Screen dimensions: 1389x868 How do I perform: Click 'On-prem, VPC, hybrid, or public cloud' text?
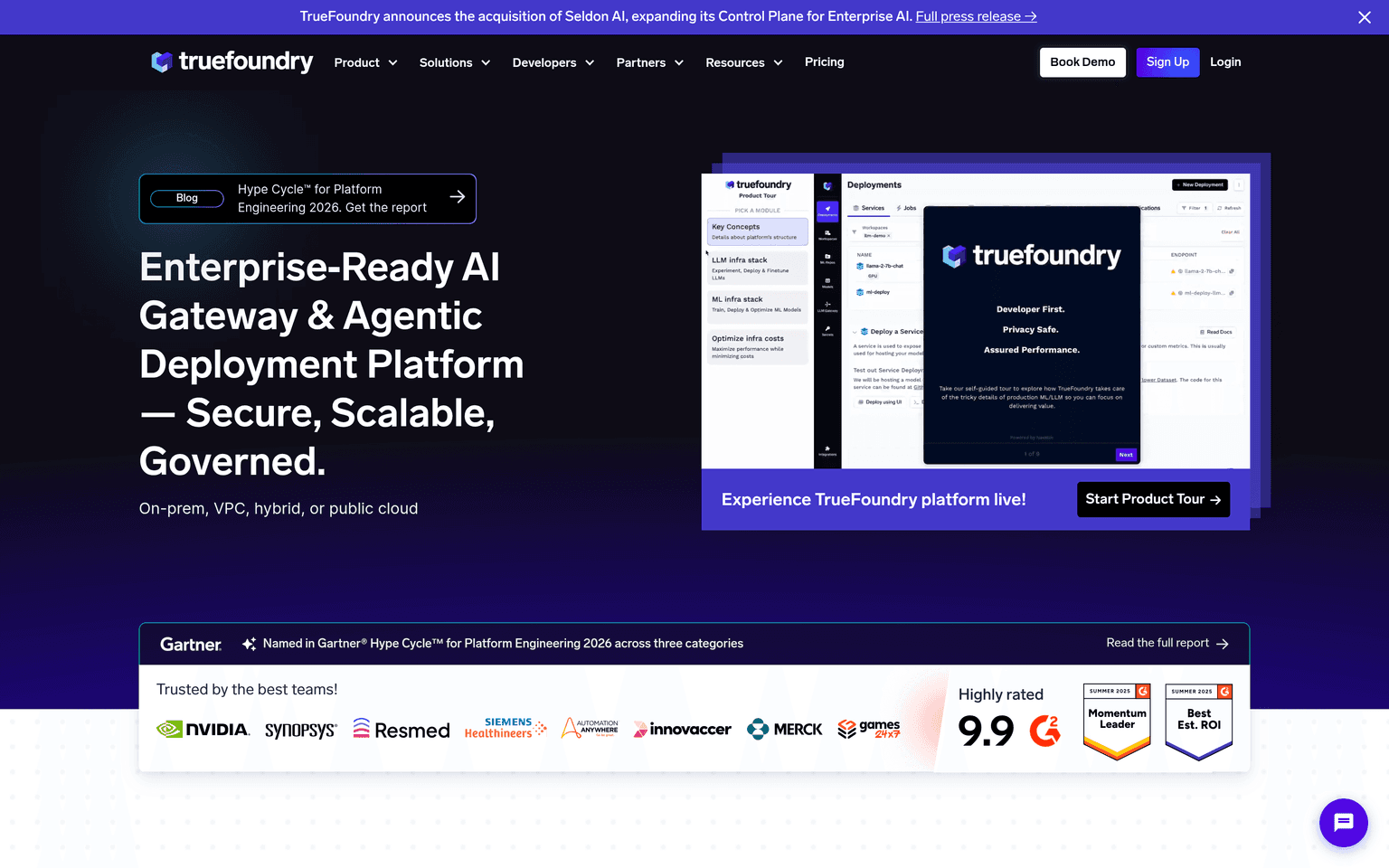(279, 508)
